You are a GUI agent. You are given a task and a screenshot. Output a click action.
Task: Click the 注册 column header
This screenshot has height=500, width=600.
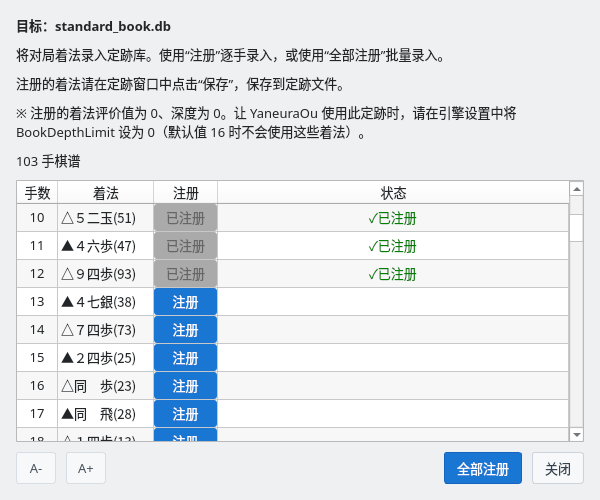(186, 192)
